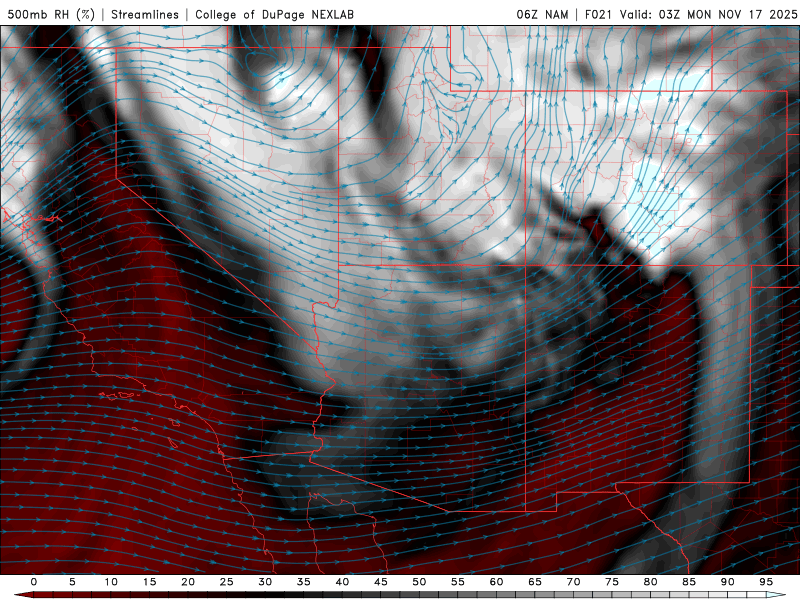Click the 80 label on color scale

651,582
